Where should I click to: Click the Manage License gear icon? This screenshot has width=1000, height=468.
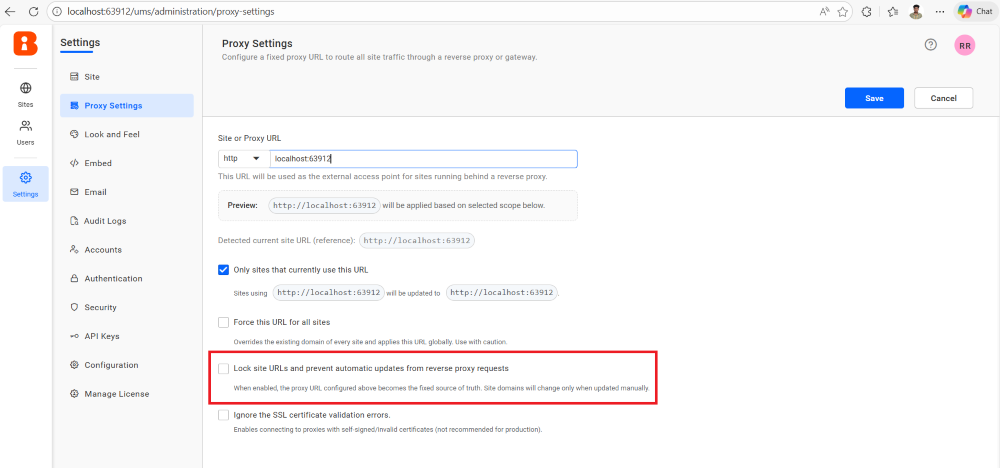tap(75, 394)
